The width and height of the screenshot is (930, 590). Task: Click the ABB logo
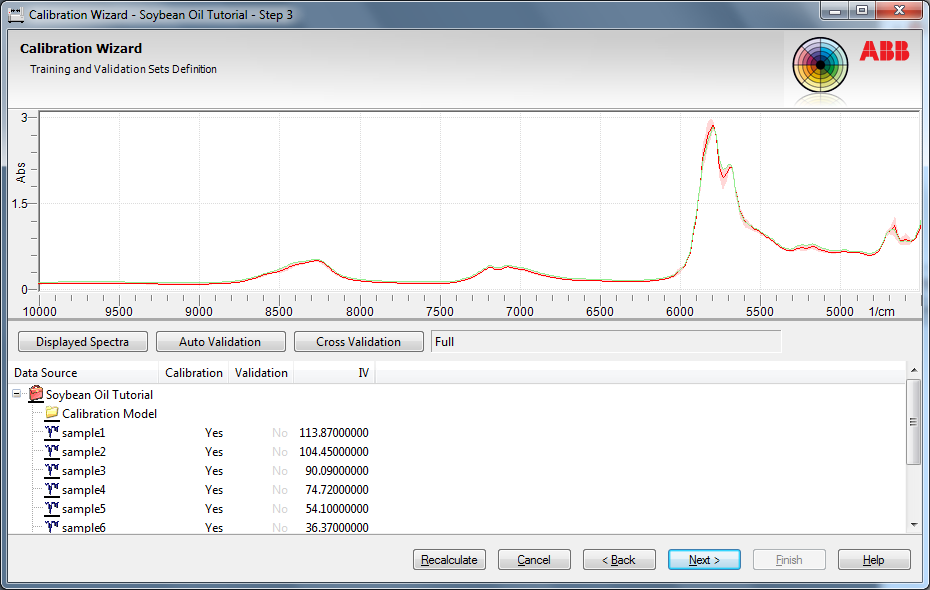[884, 52]
